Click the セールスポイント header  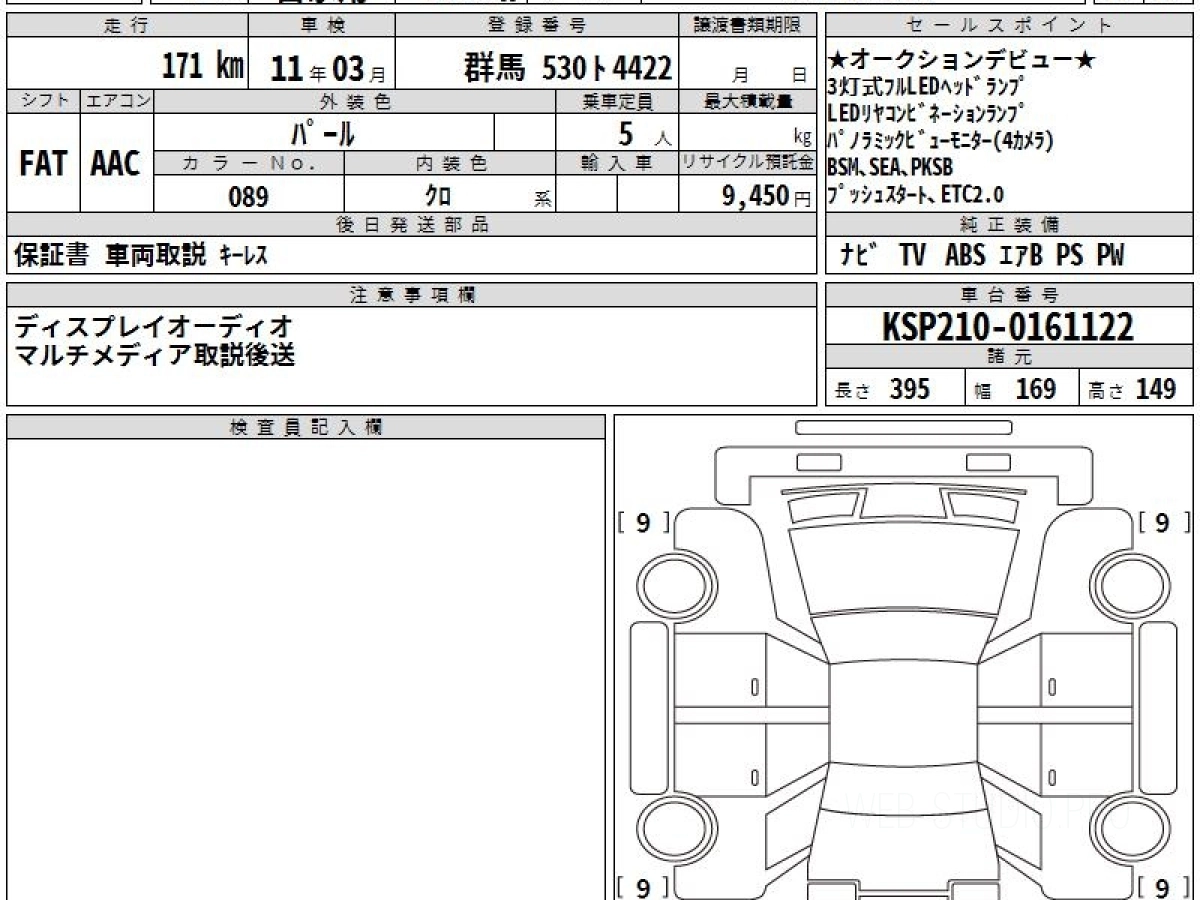pyautogui.click(x=1009, y=26)
